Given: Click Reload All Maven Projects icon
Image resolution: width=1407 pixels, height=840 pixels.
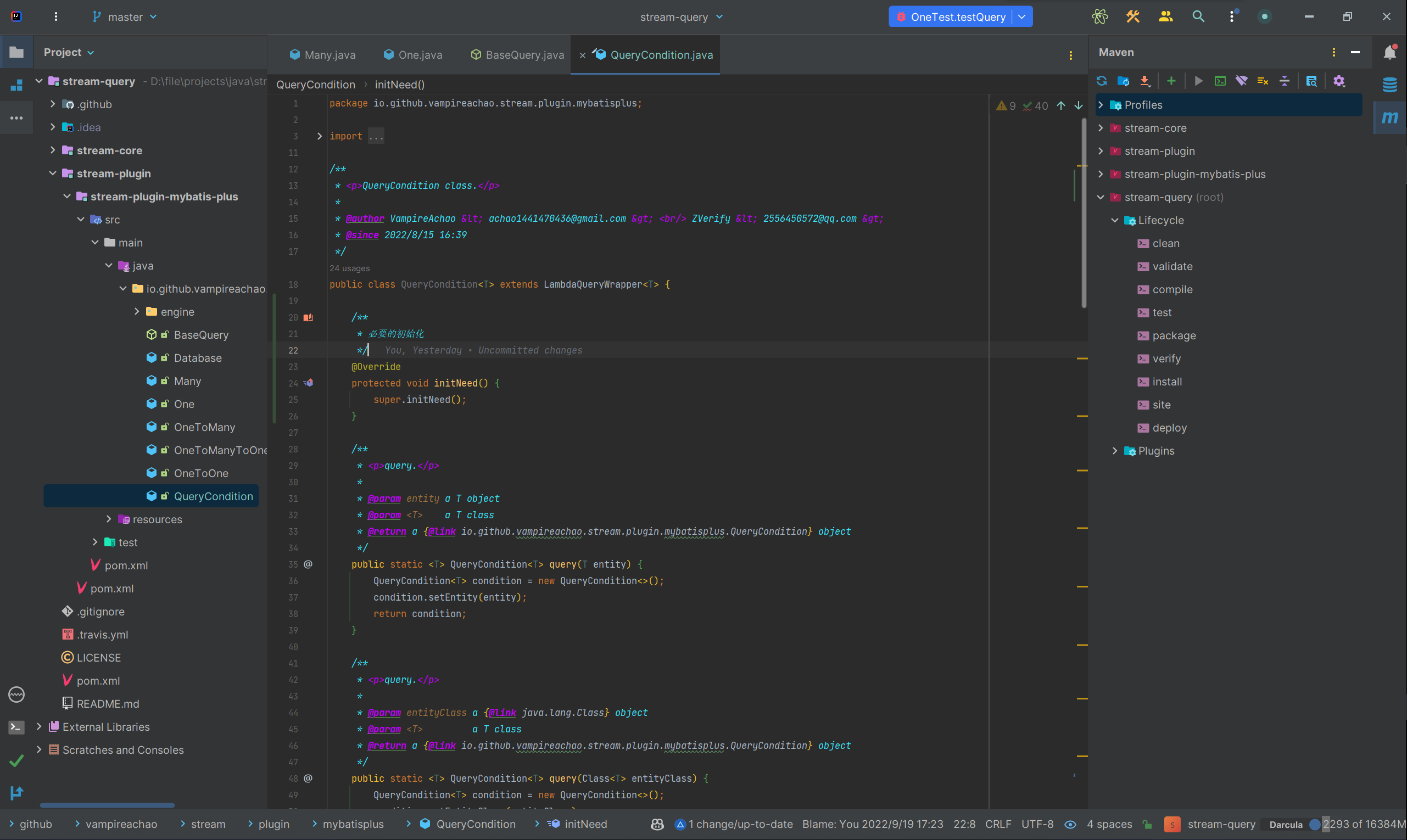Looking at the screenshot, I should (1101, 81).
